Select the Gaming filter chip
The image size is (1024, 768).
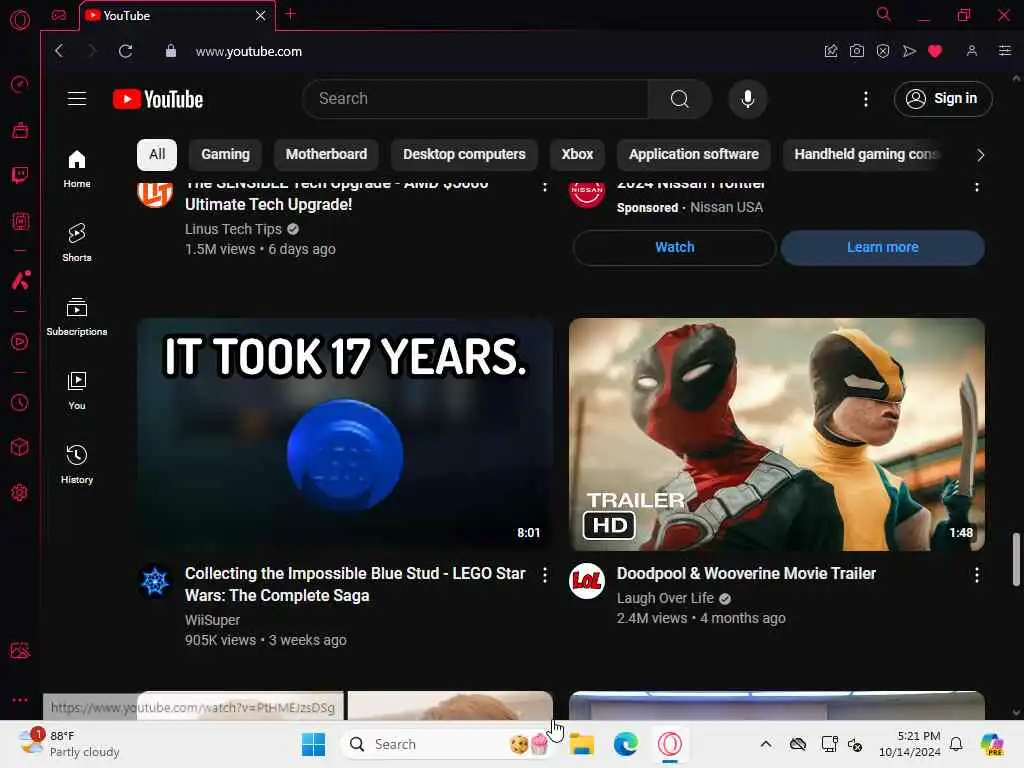pos(225,155)
